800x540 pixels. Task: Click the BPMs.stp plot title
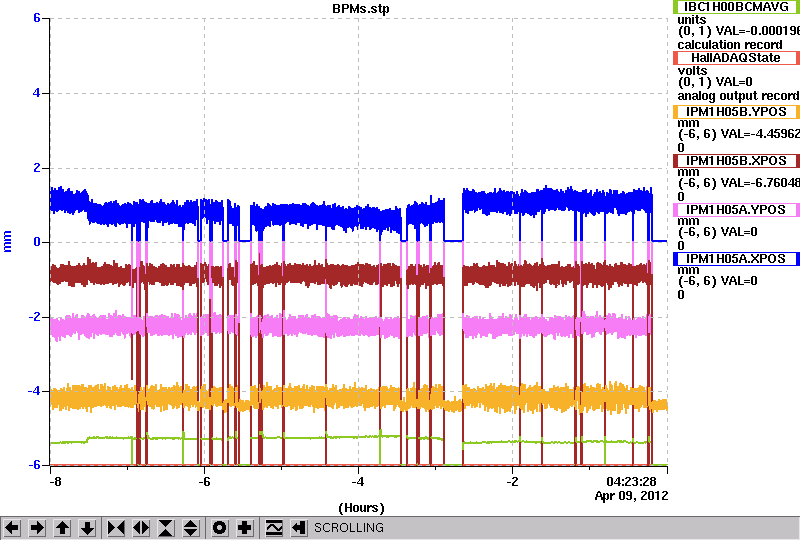pos(361,9)
